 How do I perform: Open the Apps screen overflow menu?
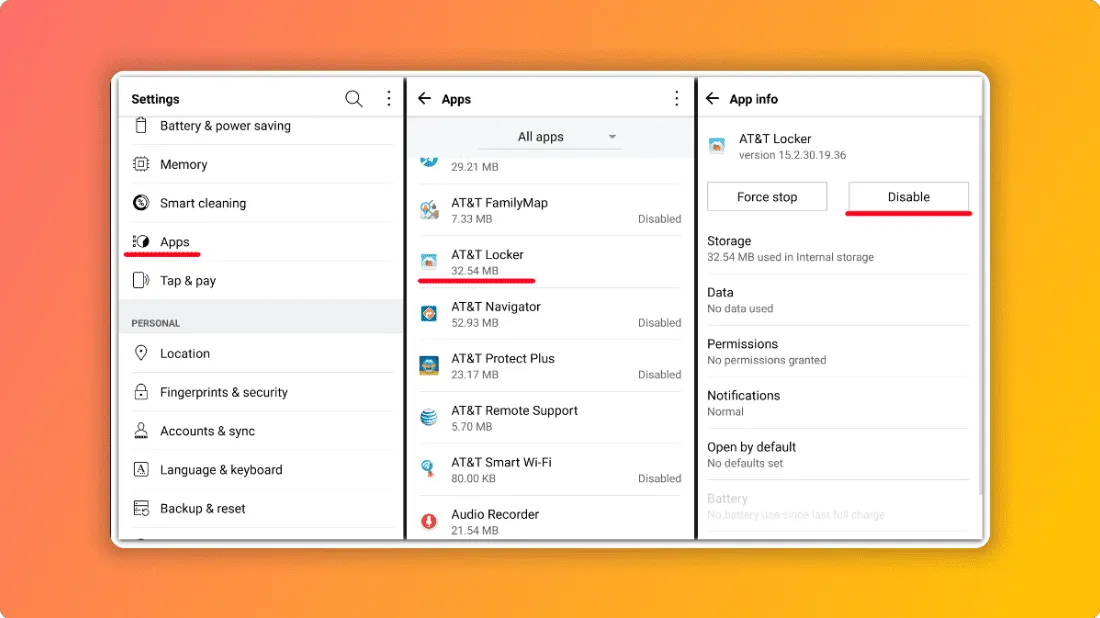pyautogui.click(x=676, y=98)
